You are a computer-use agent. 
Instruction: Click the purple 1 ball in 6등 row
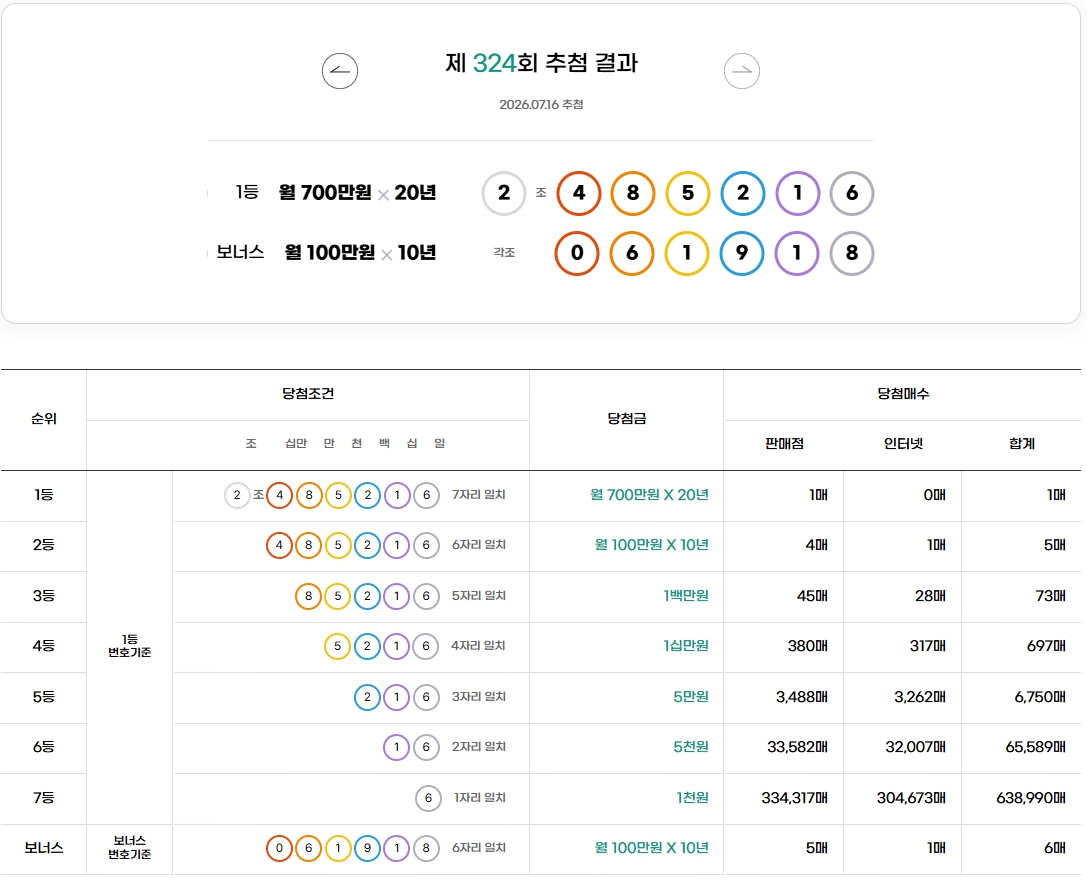pos(397,747)
